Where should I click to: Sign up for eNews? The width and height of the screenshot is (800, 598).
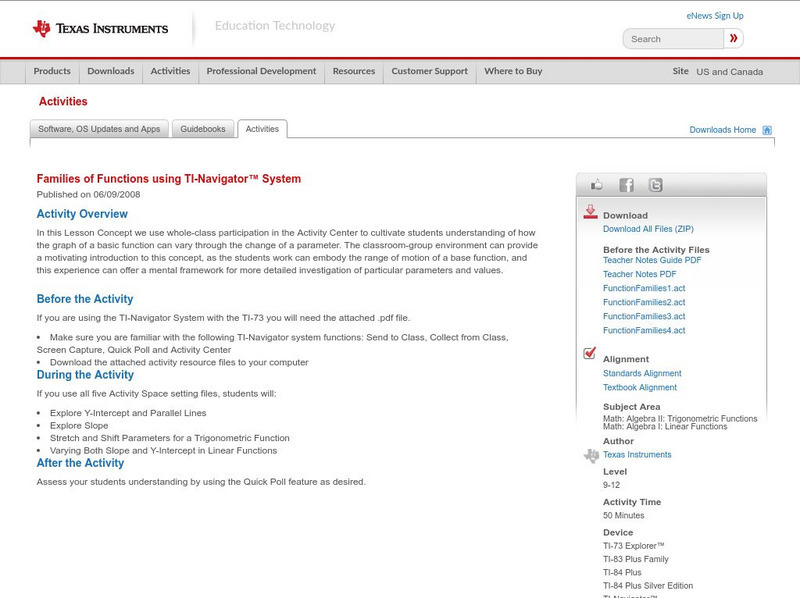(714, 15)
